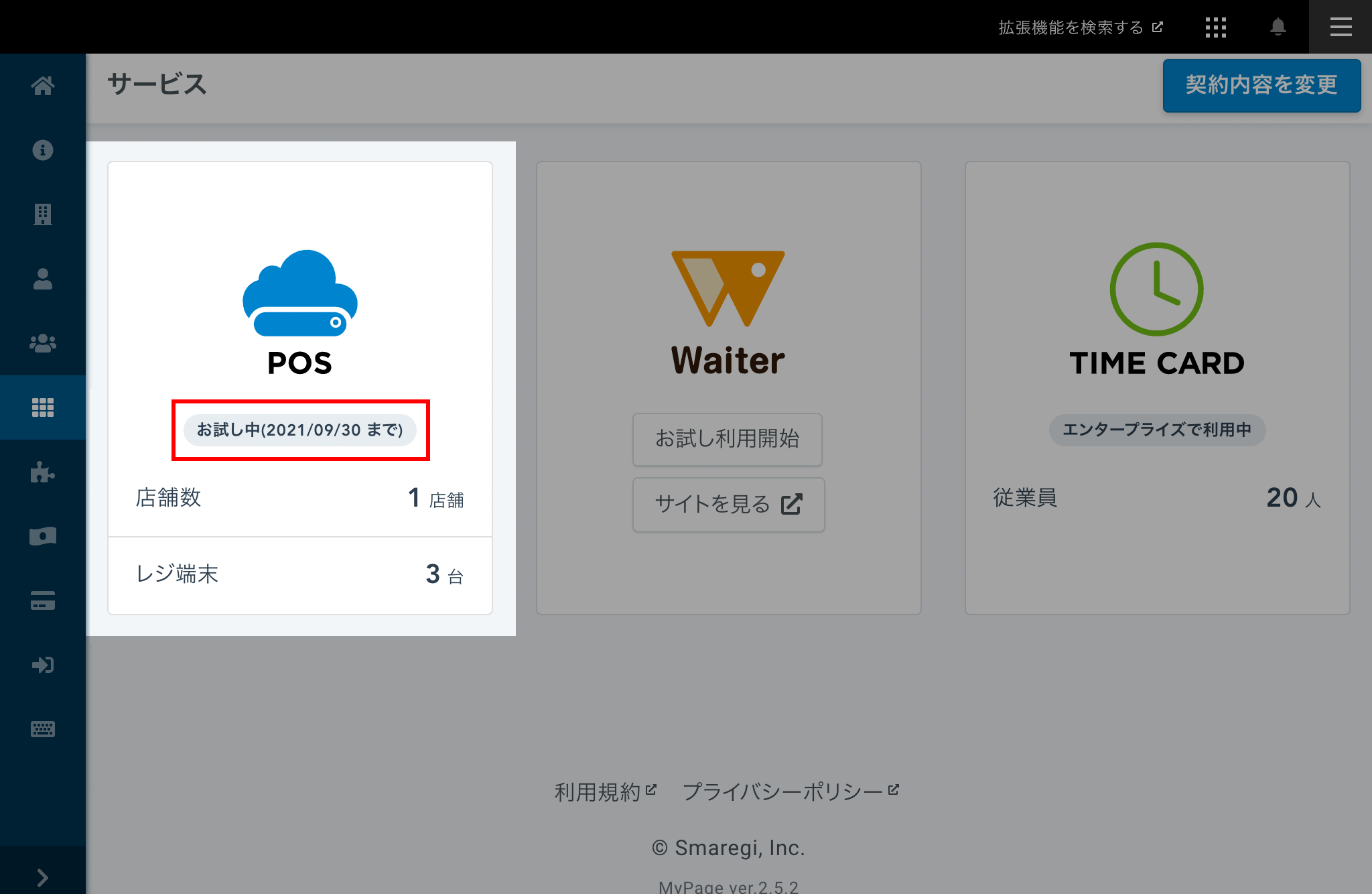Expand the sidebar with the chevron arrow
Viewport: 1372px width, 894px height.
(43, 877)
